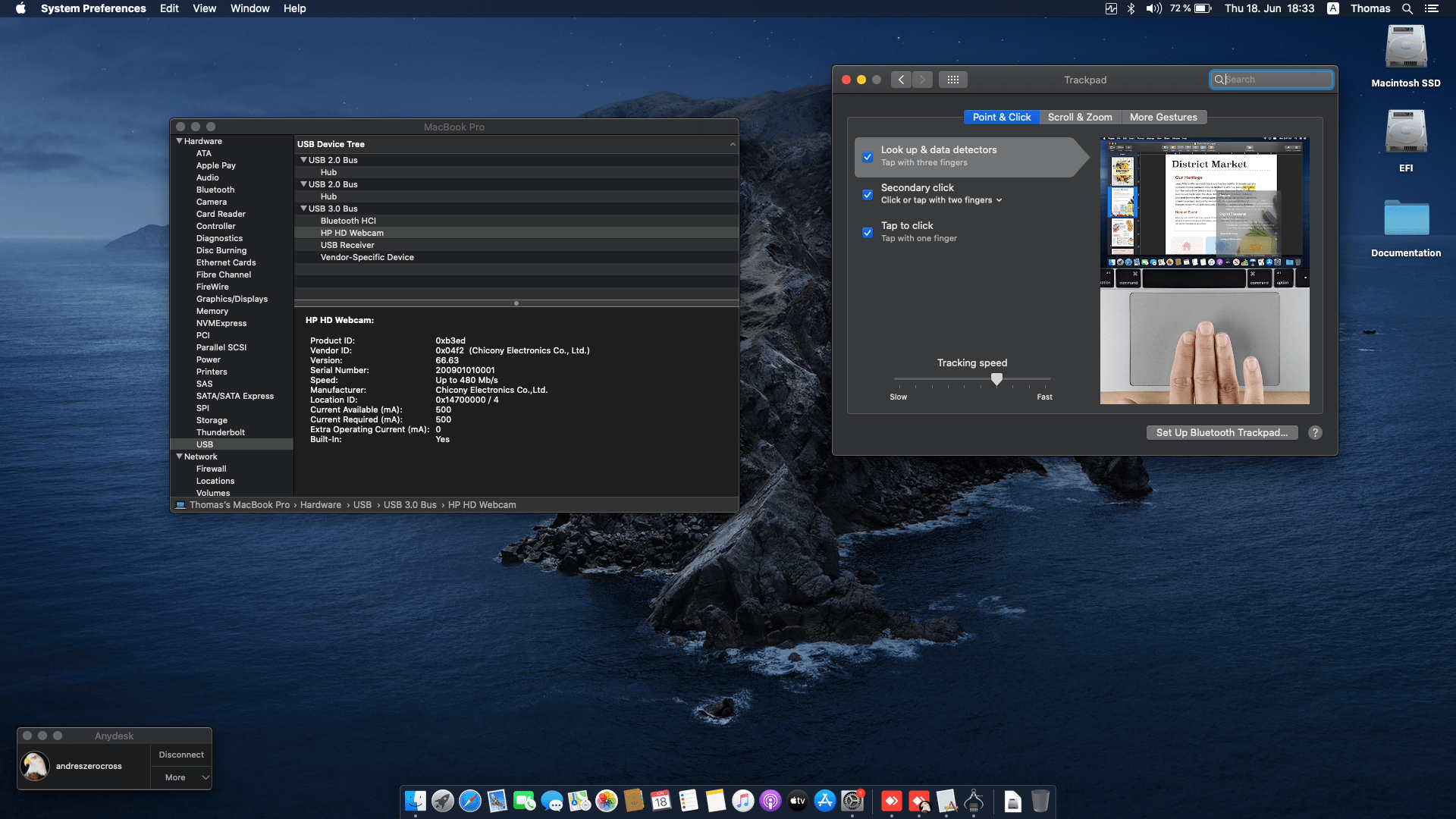Click the Bluetooth menu bar icon
Viewport: 1456px width, 819px height.
(x=1131, y=8)
